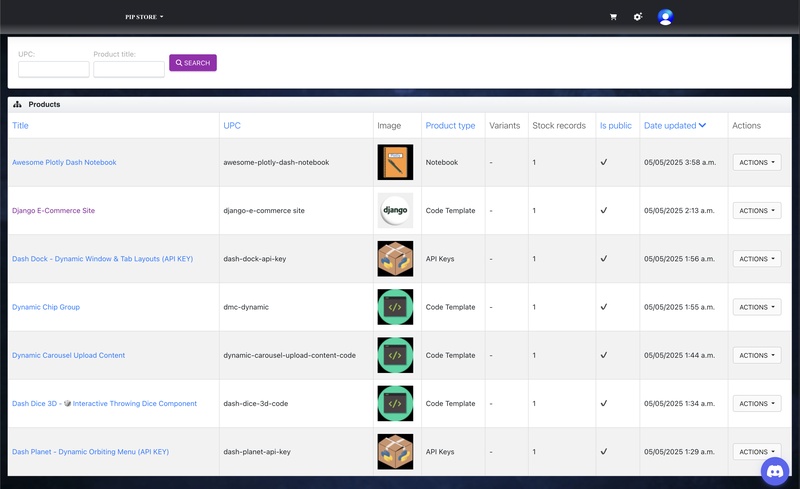
Task: Sort table by Date updated header
Action: [x=670, y=126]
